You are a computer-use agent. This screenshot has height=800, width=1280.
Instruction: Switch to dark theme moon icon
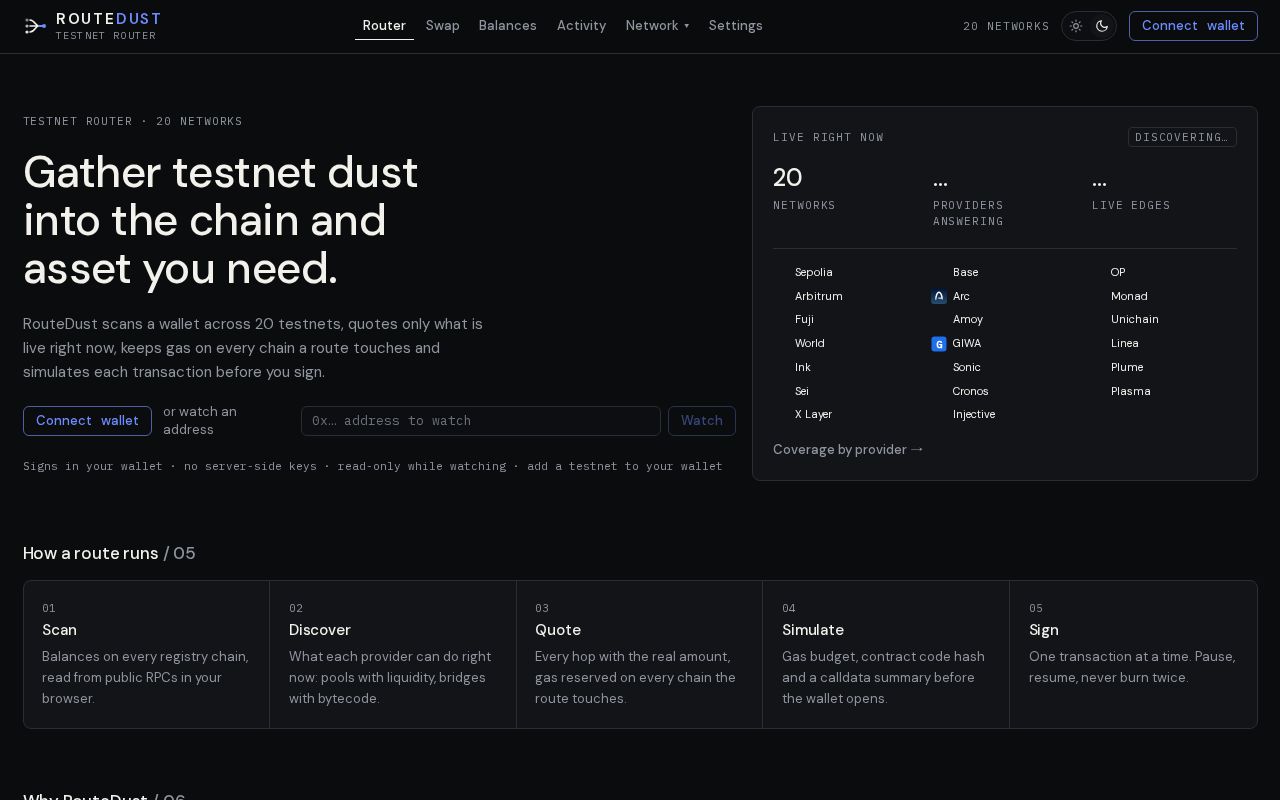pyautogui.click(x=1102, y=26)
